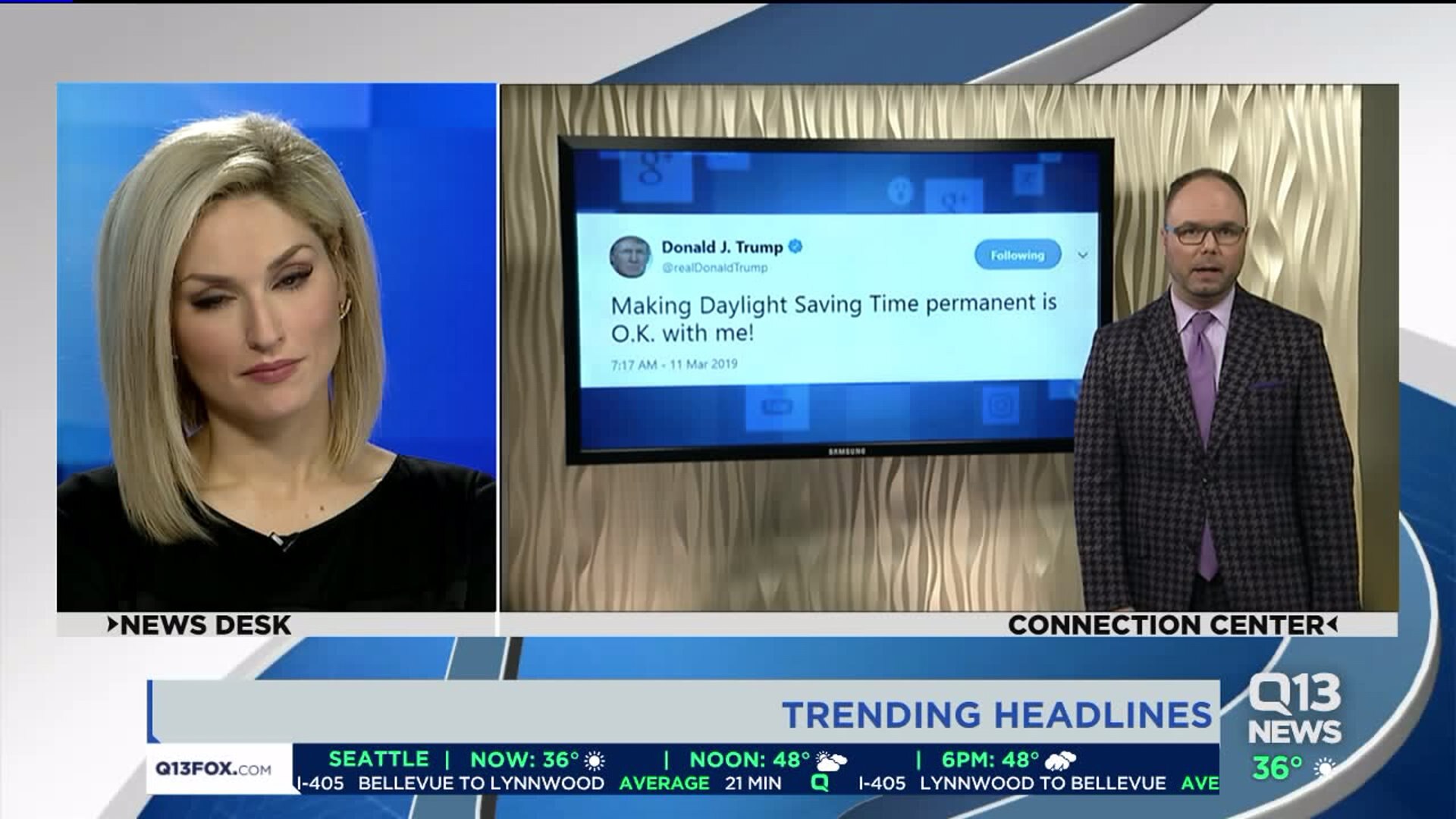Click the sun icon under the Q13 News logo
Viewport: 1456px width, 819px height.
click(1325, 769)
